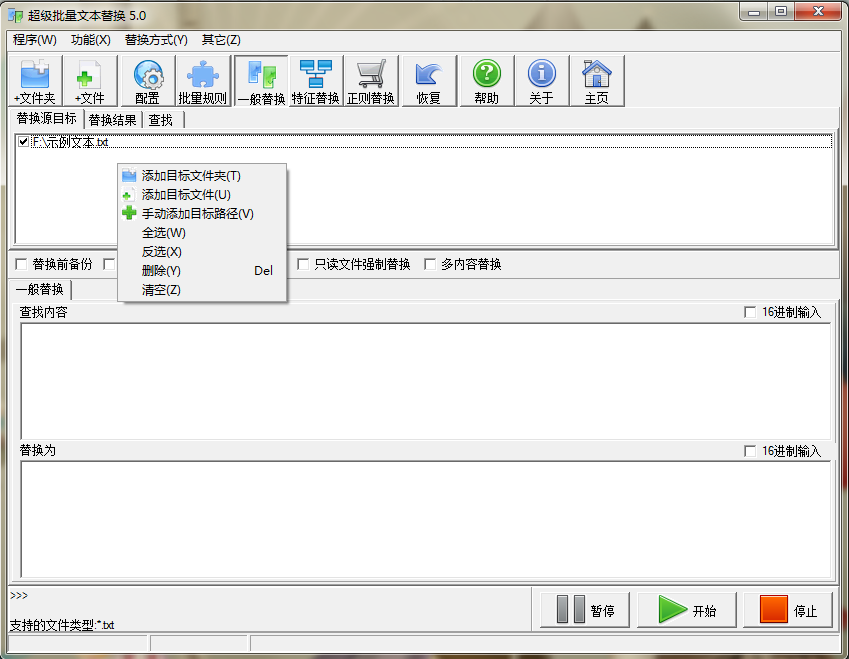The image size is (849, 659).
Task: Select the lower 一般替换 tab
Action: 40,289
